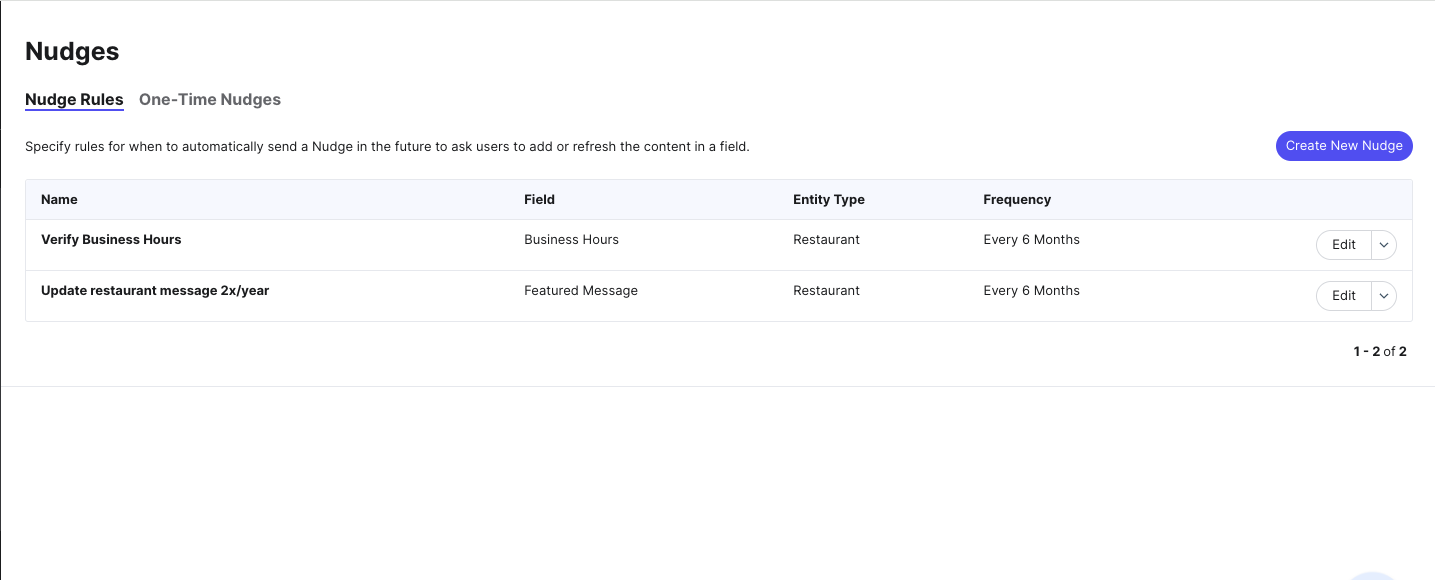
Task: Click Every 6 Months in Verify Business Hours row
Action: tap(1031, 240)
